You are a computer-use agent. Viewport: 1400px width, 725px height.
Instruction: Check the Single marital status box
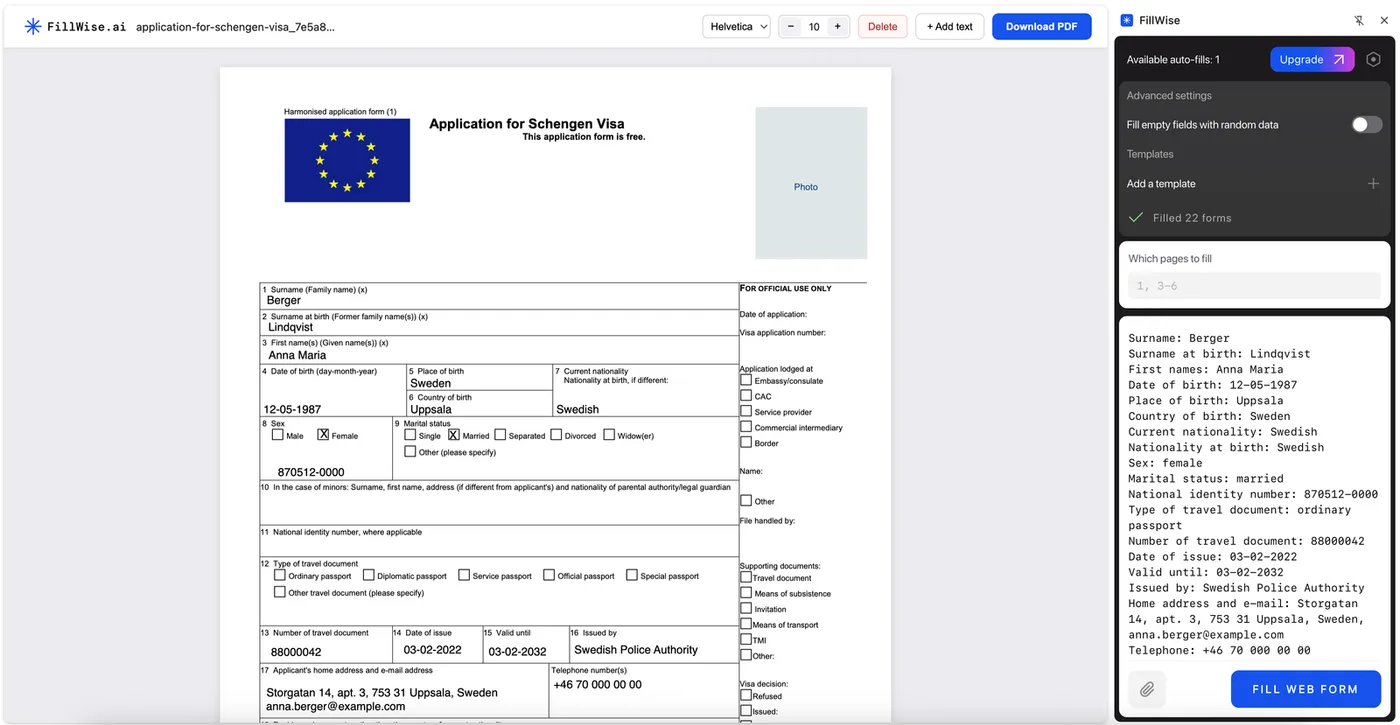(410, 435)
